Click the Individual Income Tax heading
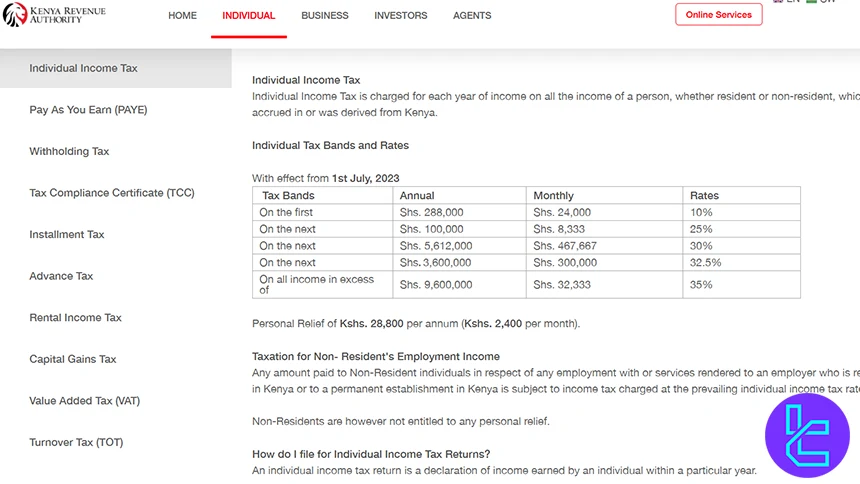The width and height of the screenshot is (860, 484). (x=306, y=80)
